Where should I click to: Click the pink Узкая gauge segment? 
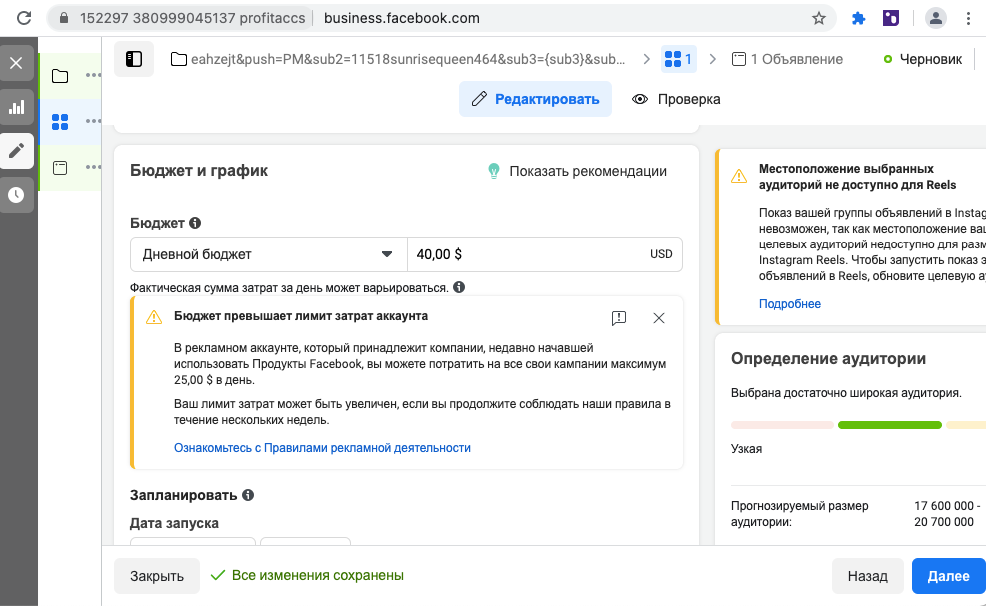782,425
